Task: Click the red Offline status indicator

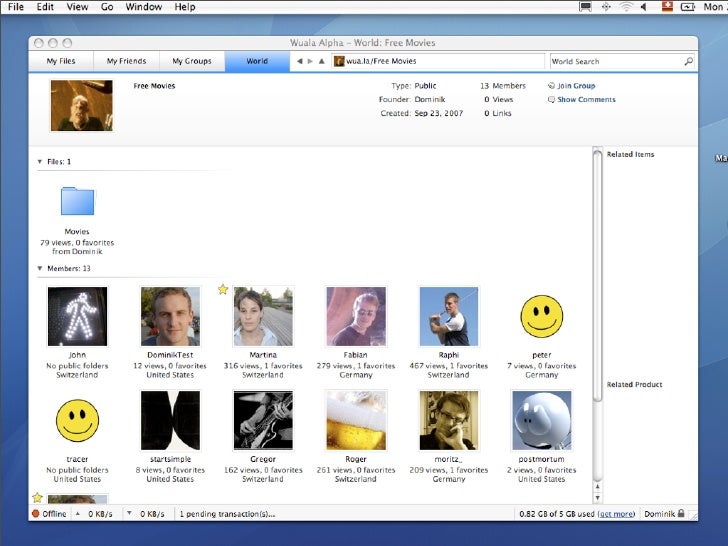Action: click(x=36, y=514)
